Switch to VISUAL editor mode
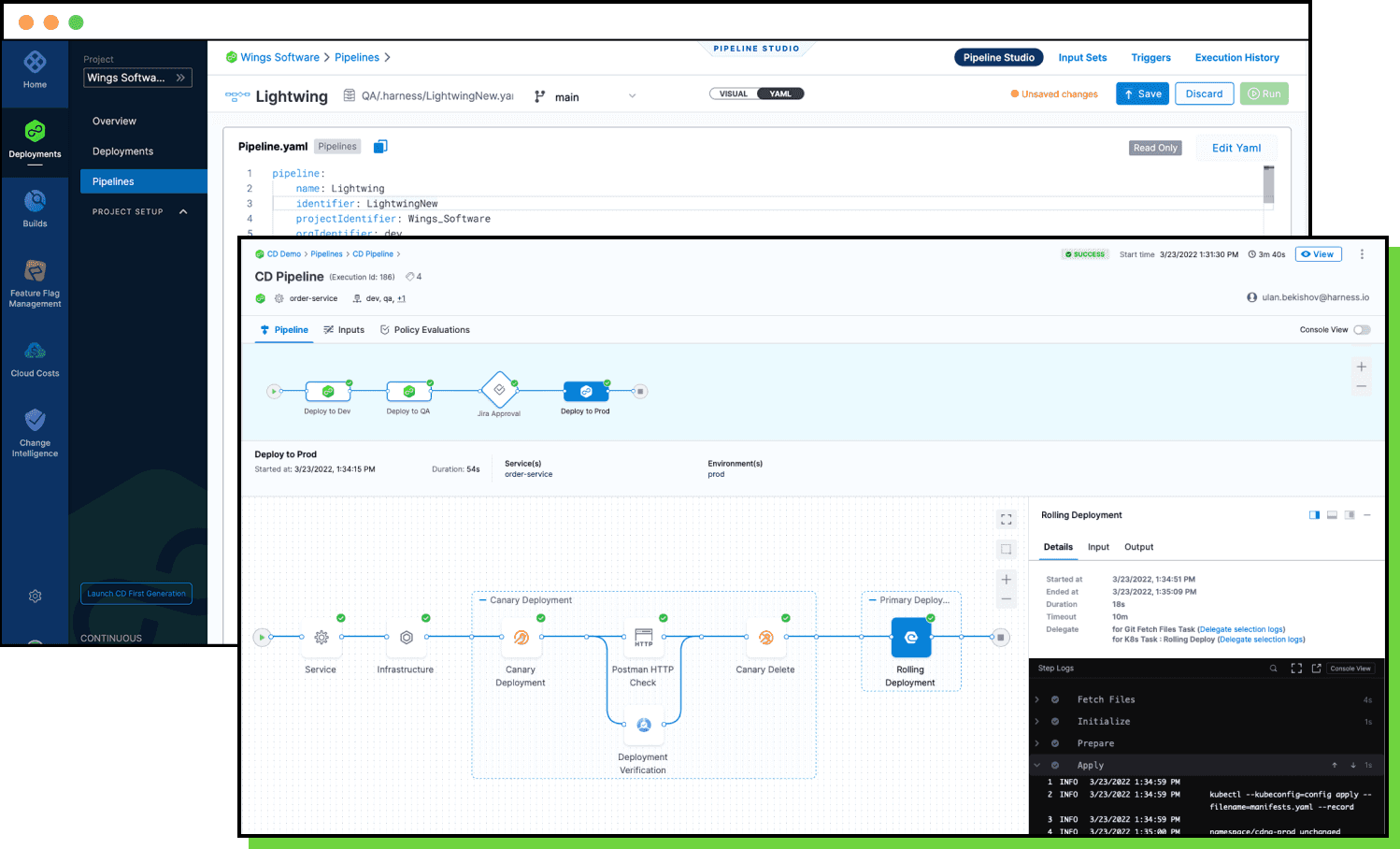The width and height of the screenshot is (1400, 849). [x=734, y=94]
